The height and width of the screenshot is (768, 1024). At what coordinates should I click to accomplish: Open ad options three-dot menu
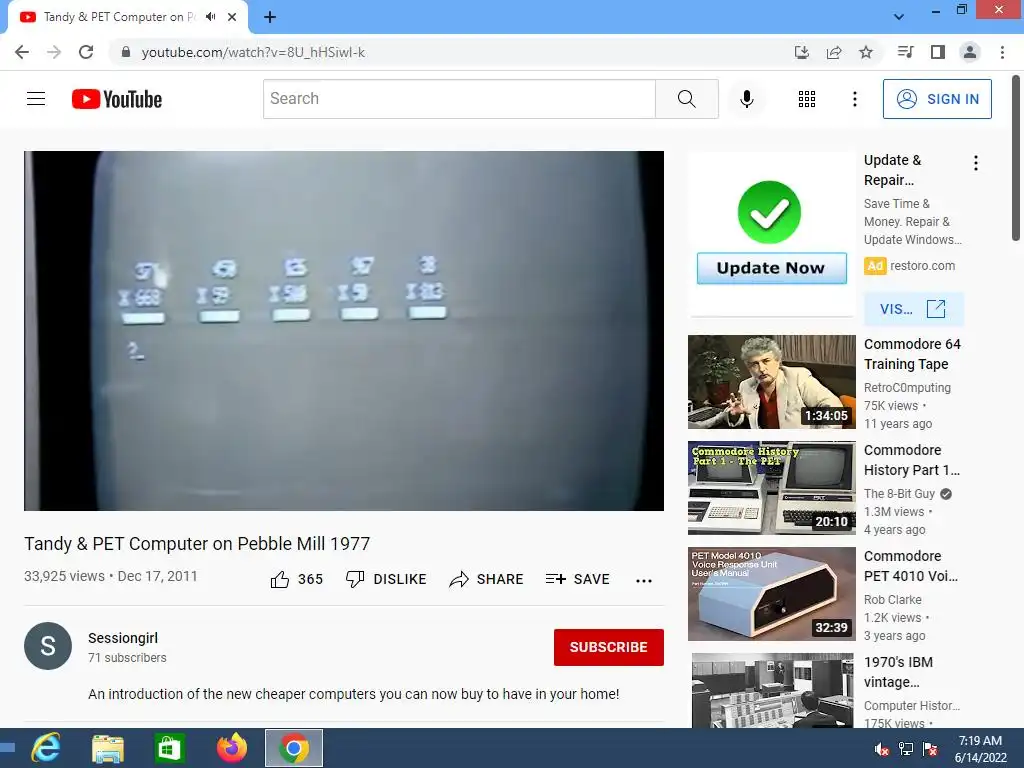point(976,163)
